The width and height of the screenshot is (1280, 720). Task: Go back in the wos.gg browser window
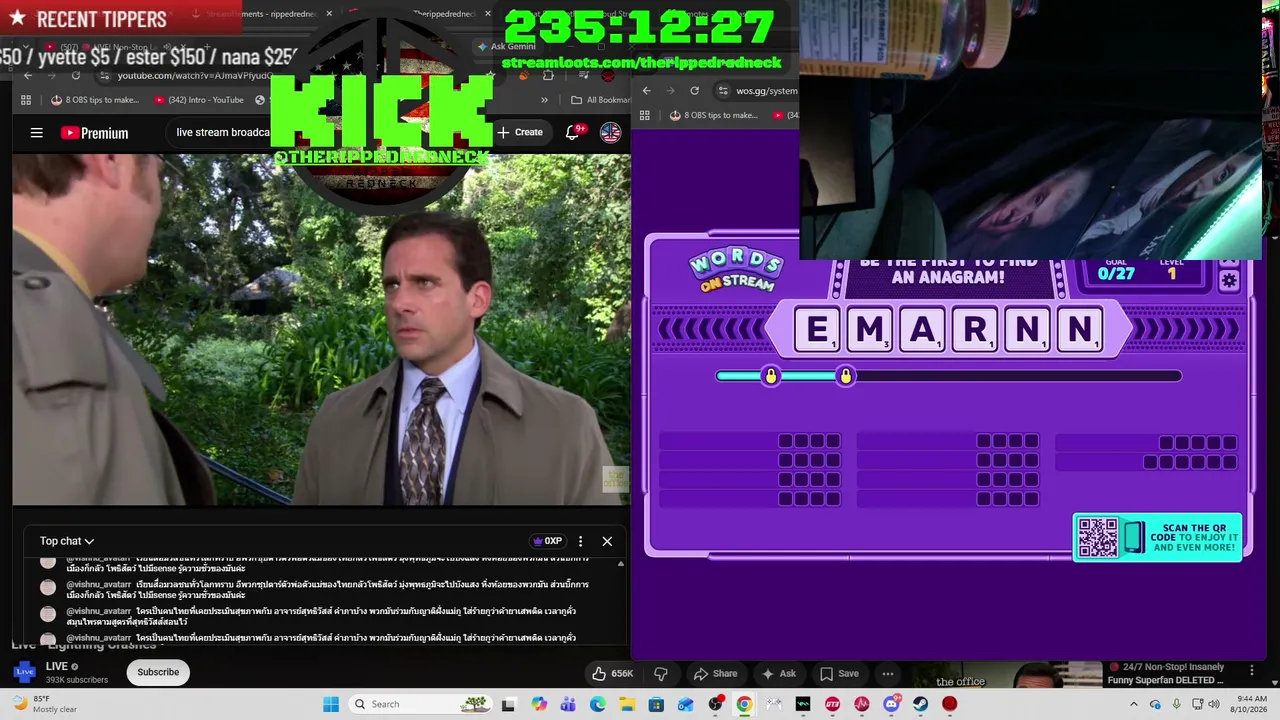coord(646,91)
